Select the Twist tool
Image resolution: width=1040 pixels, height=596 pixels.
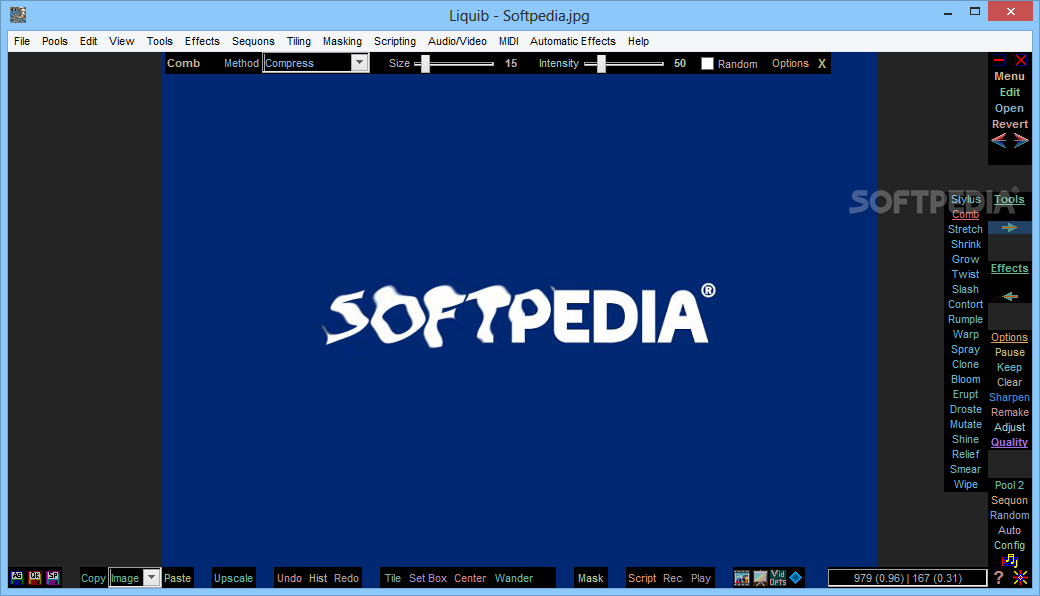pyautogui.click(x=965, y=274)
